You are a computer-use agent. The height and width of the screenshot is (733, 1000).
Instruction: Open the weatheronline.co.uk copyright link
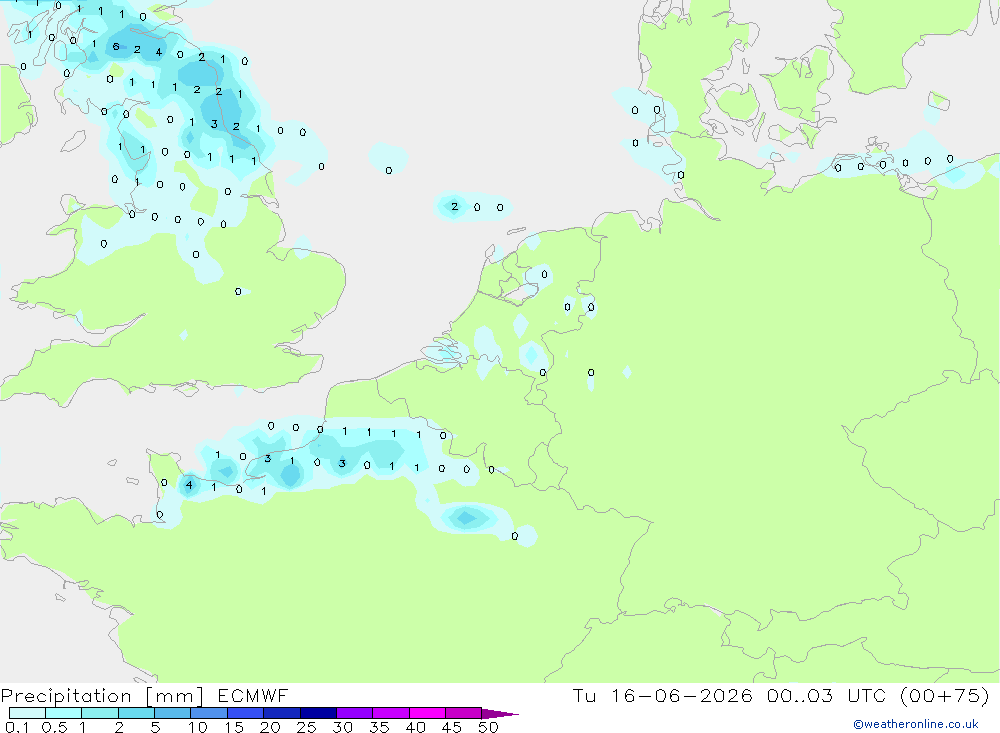tap(916, 724)
